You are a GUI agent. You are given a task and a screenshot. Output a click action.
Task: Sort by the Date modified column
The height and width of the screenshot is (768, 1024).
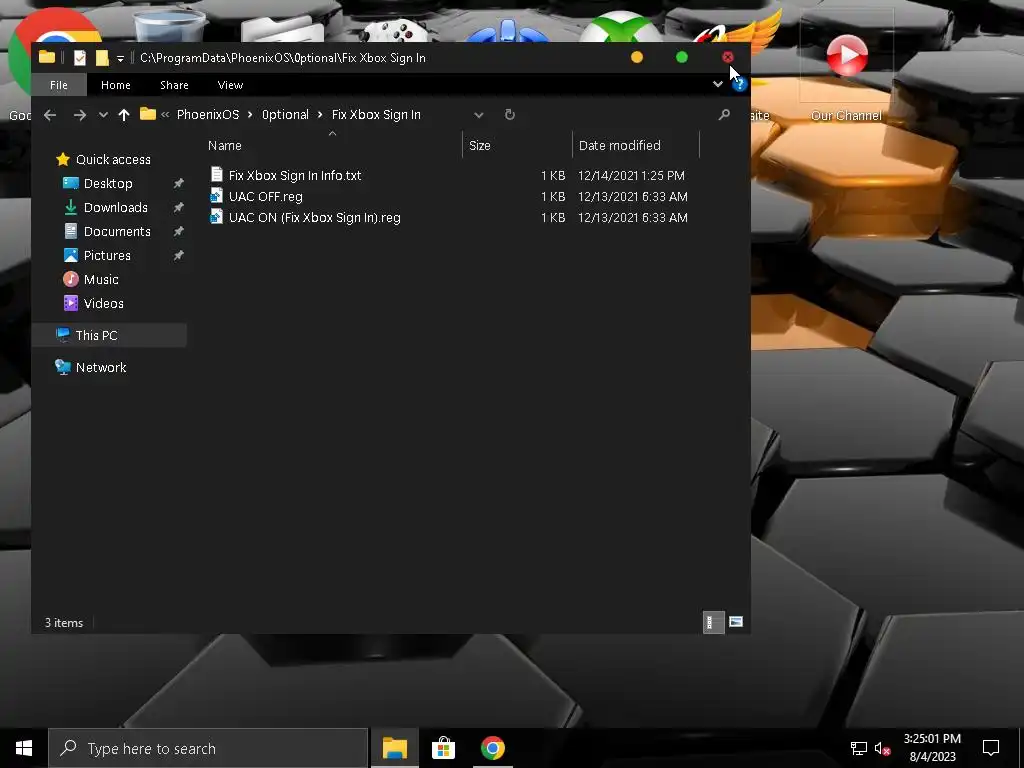tap(620, 146)
